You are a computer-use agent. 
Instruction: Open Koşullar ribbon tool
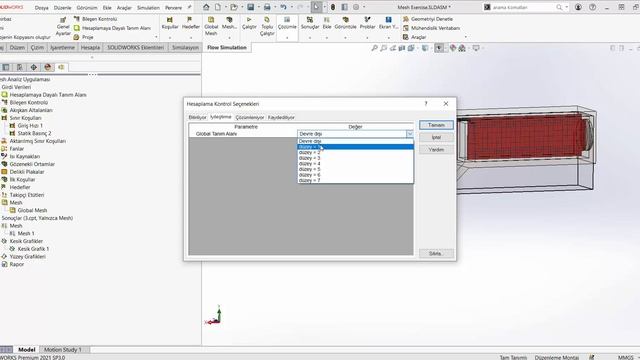coord(170,23)
